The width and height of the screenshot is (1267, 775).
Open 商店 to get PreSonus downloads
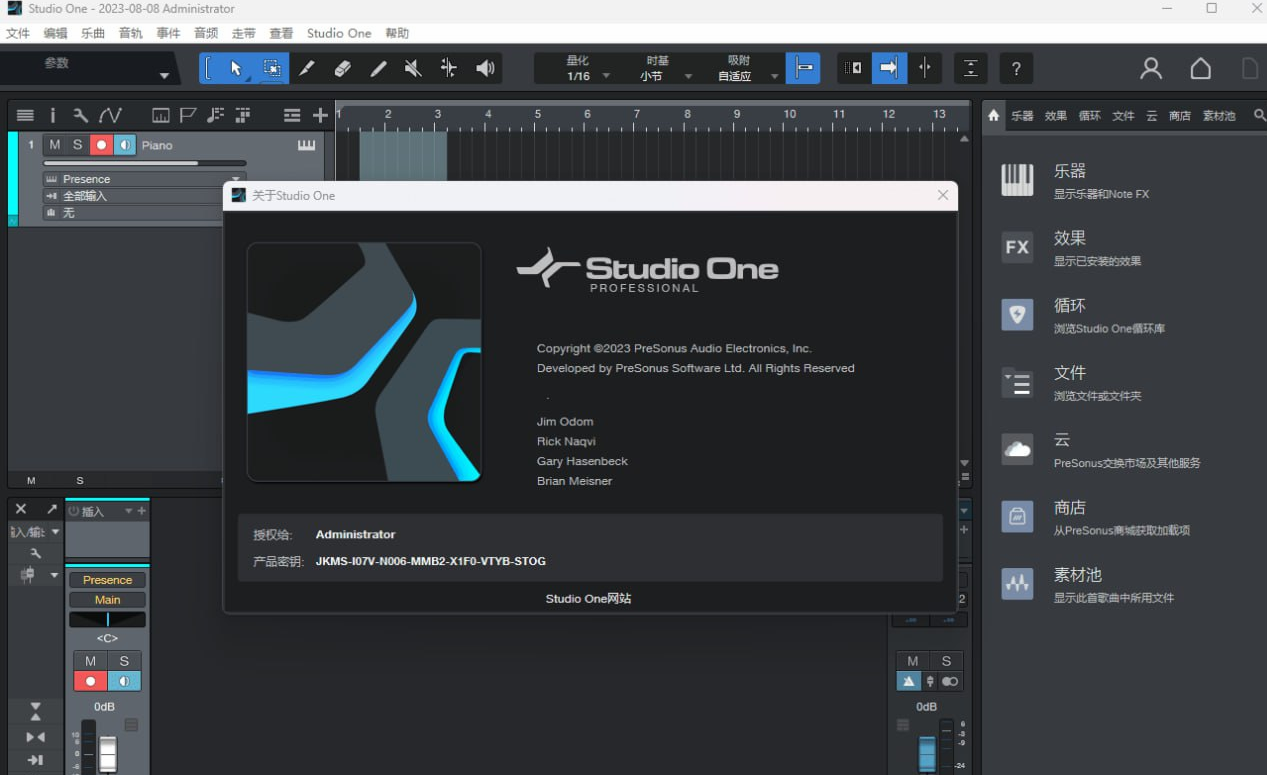point(1070,507)
